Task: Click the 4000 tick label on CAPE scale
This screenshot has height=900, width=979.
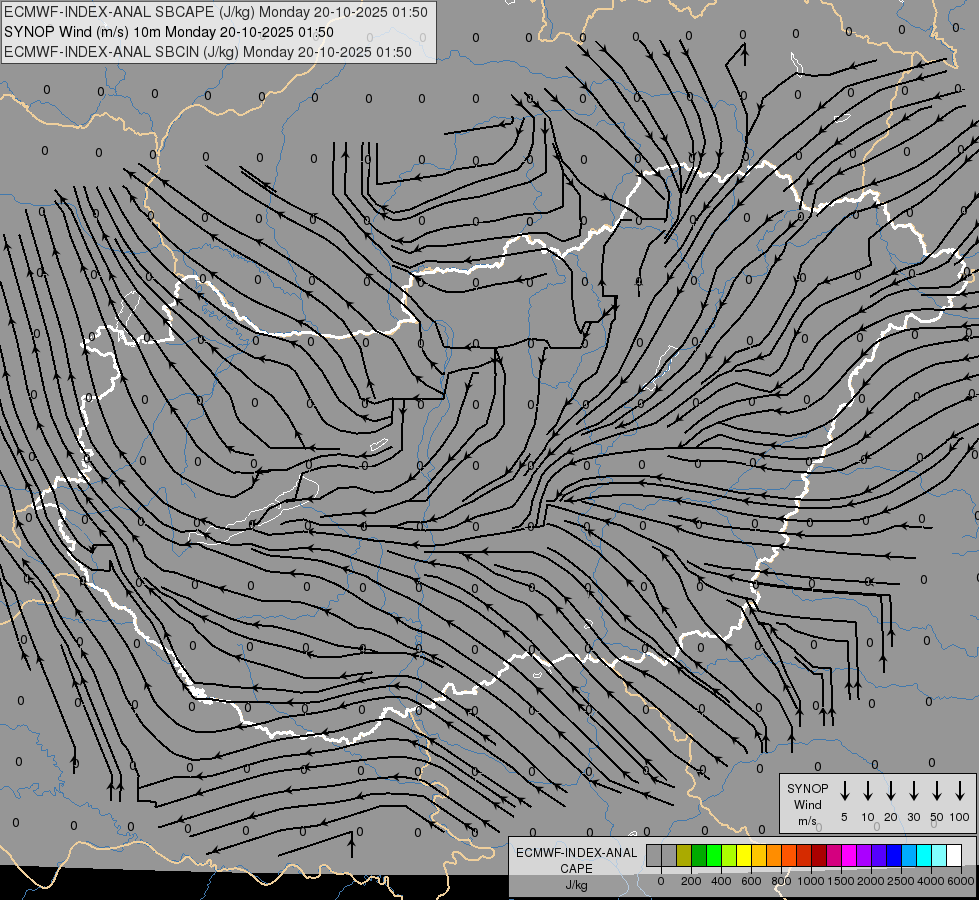Action: pos(931,881)
